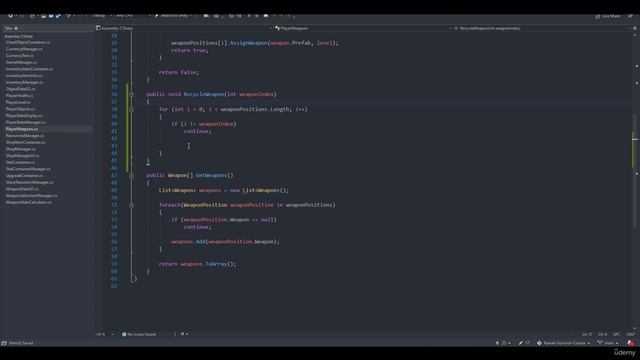Open InventoryItemContainer.cs file

29,69
